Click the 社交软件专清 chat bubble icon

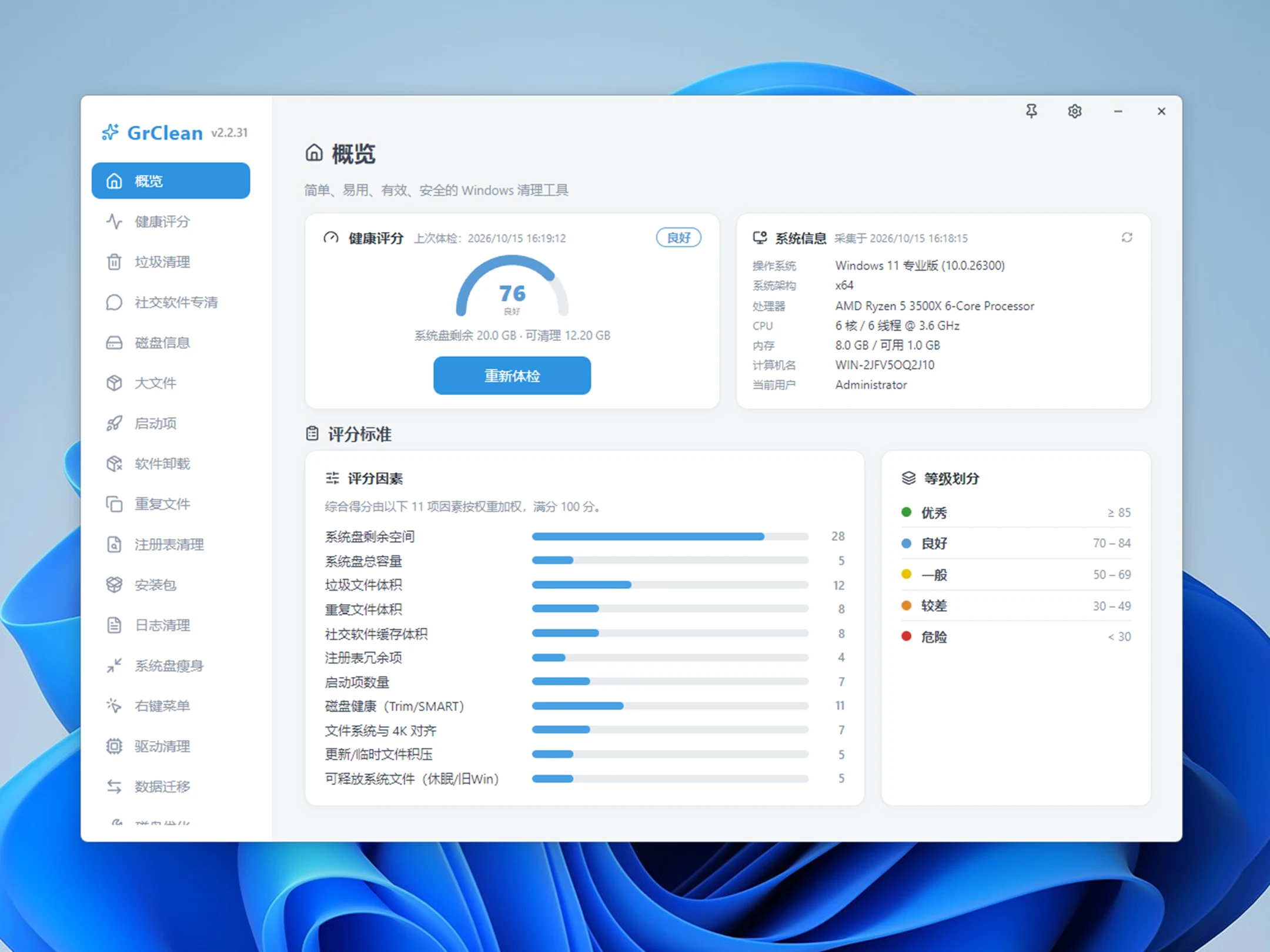[x=114, y=302]
